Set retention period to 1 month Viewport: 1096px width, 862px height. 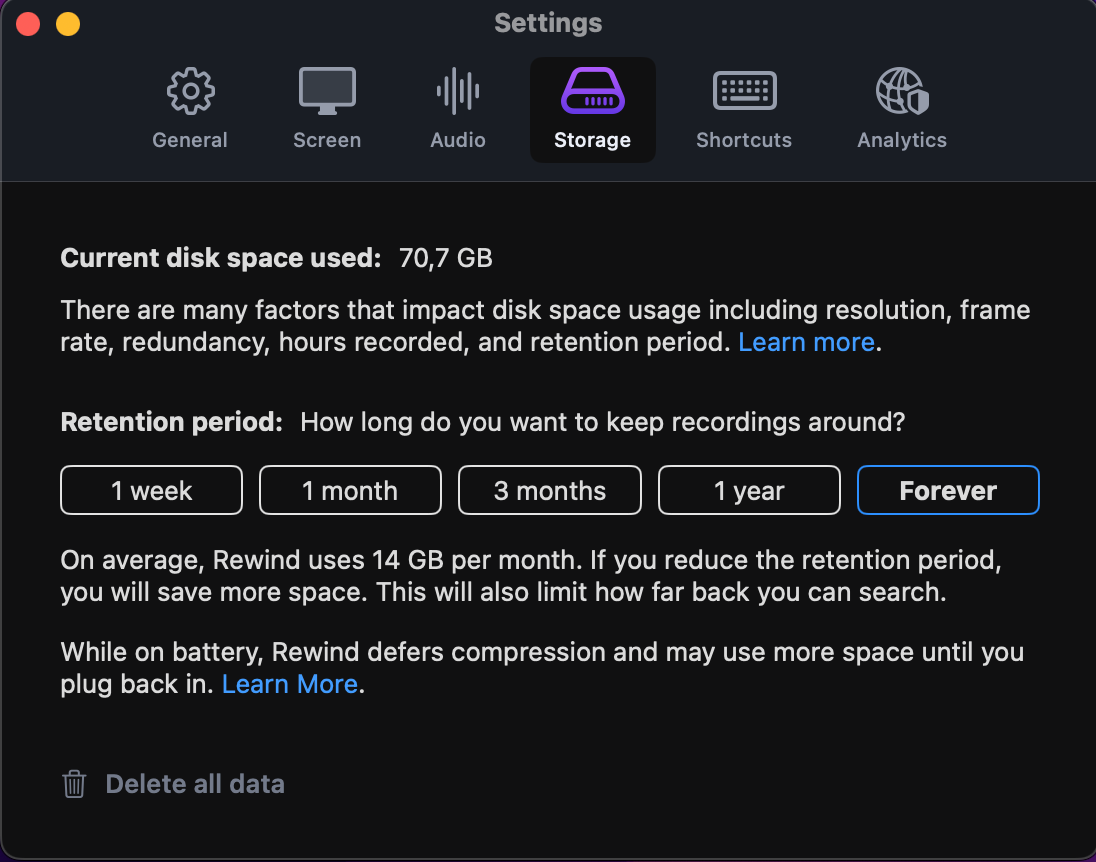(350, 490)
